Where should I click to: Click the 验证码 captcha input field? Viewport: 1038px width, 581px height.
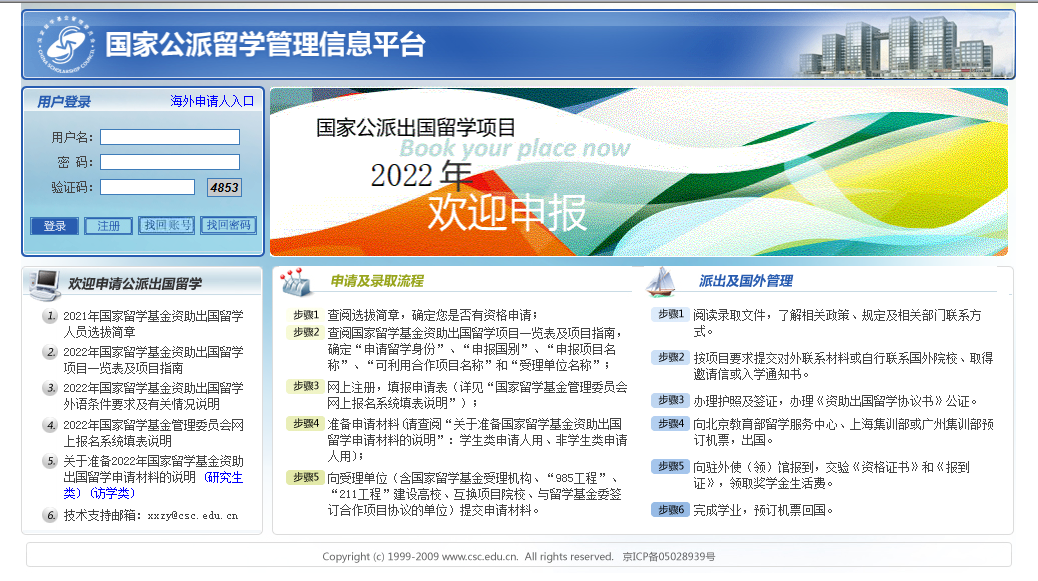148,187
